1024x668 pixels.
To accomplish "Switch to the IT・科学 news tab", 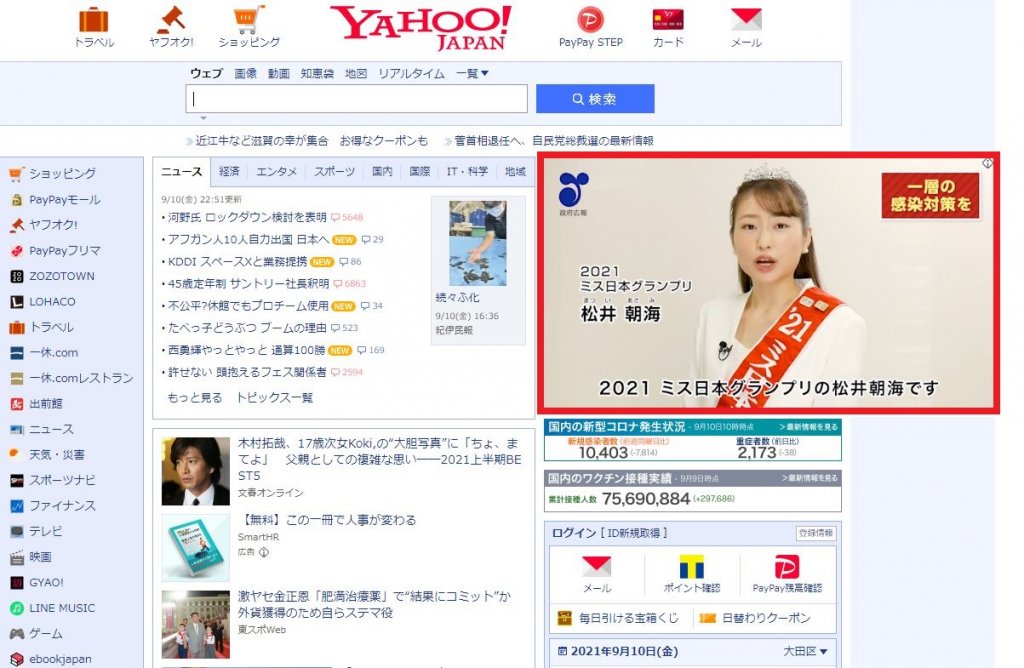I will coord(467,171).
